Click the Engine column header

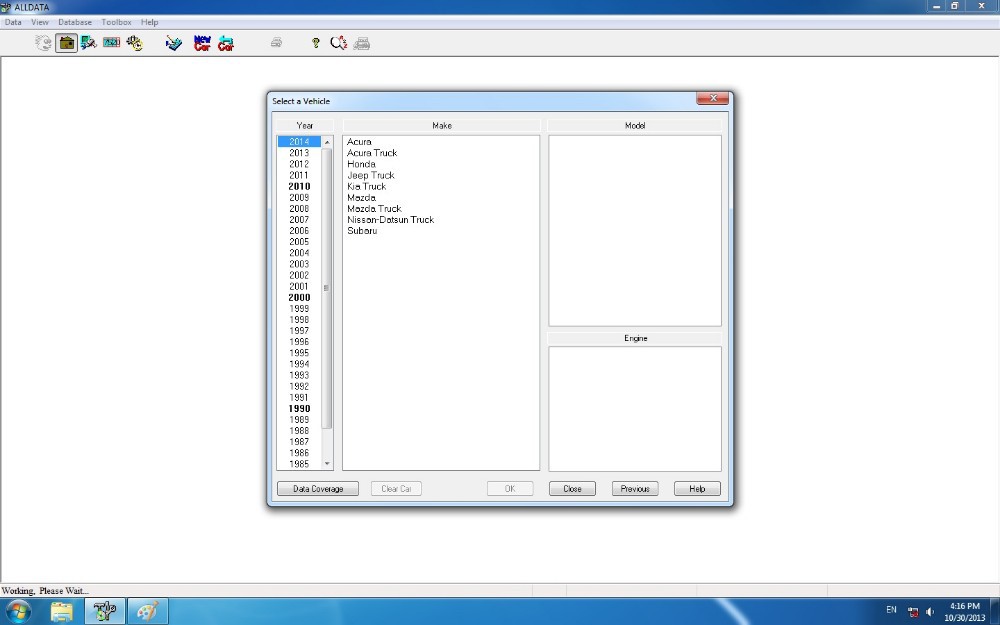pos(635,338)
